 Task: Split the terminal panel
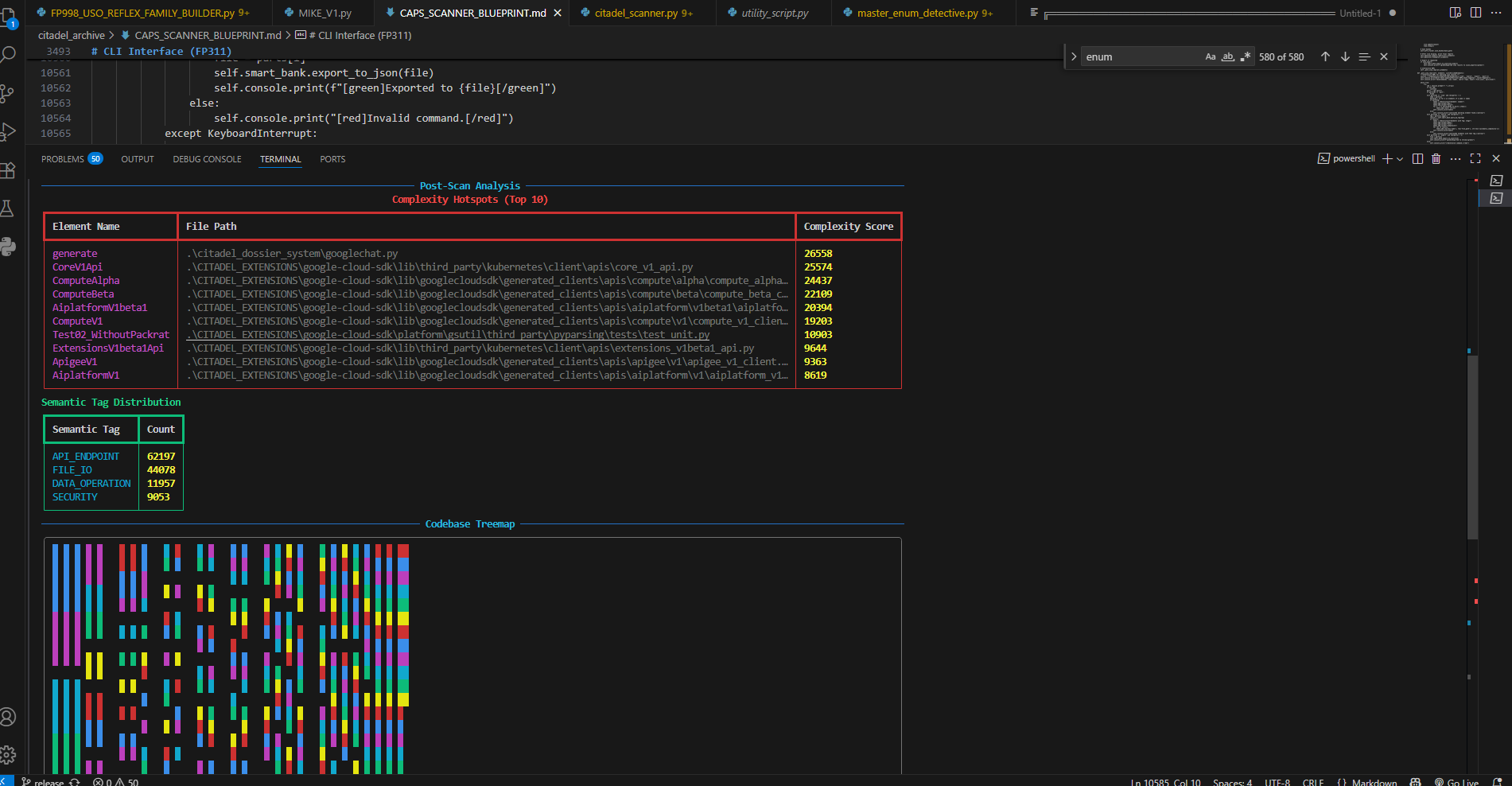[1417, 159]
